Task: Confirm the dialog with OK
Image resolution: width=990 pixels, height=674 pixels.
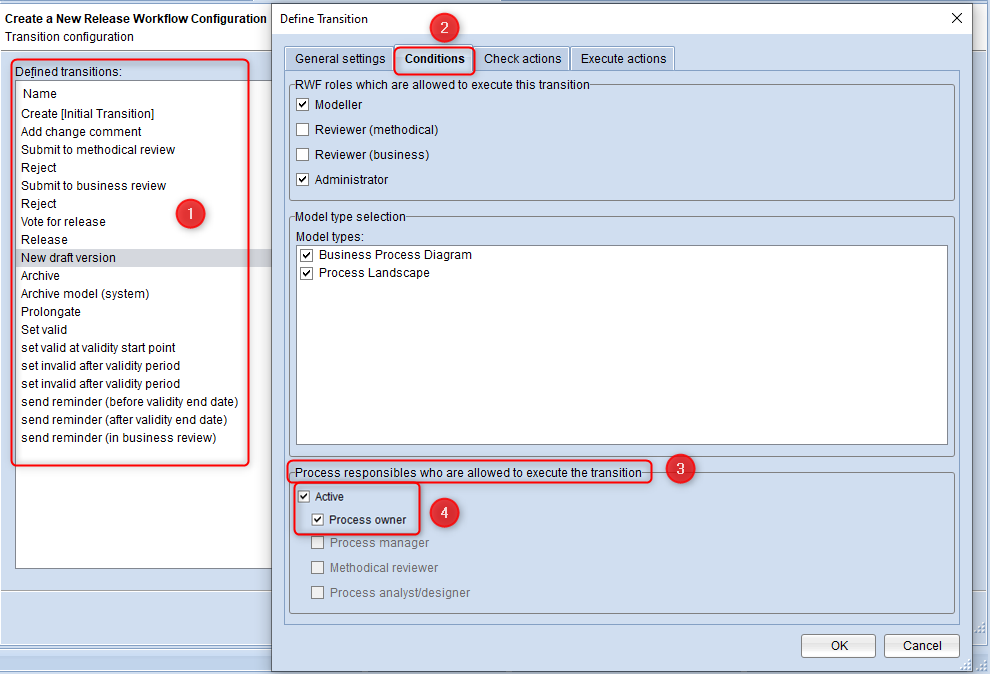Action: tap(838, 646)
